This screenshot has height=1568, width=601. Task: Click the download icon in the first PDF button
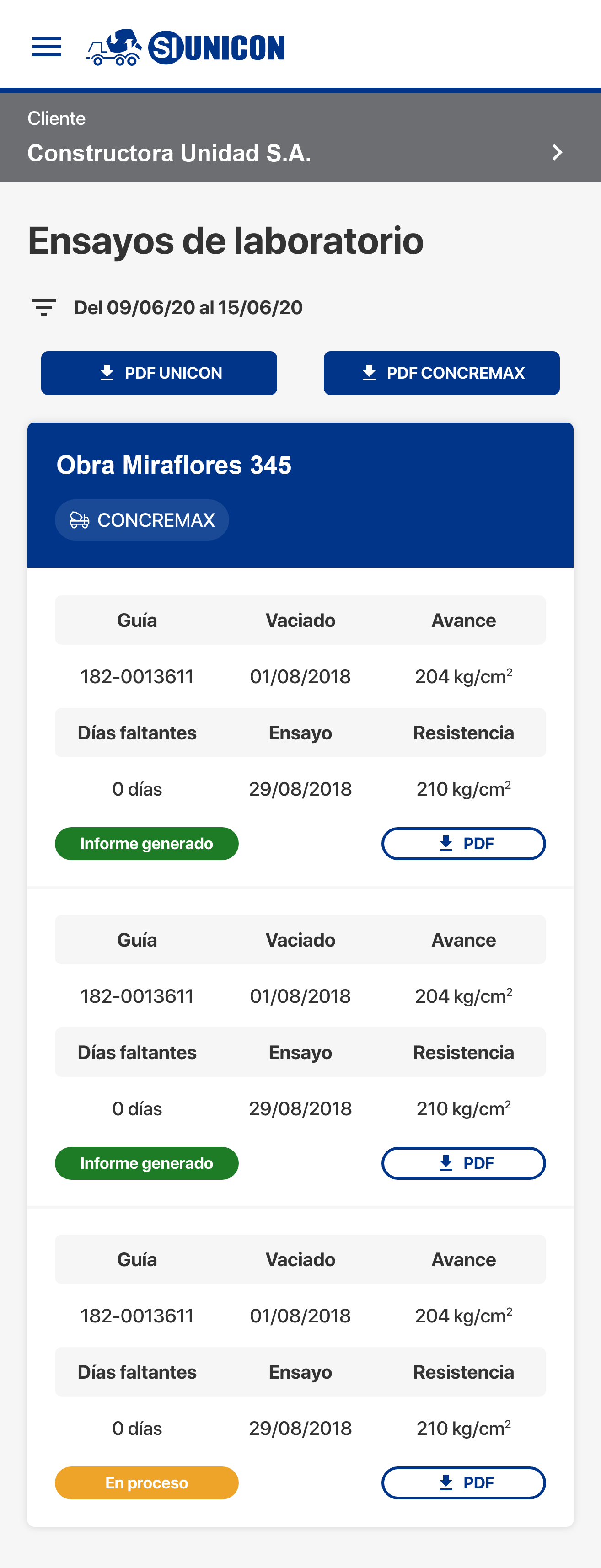(x=446, y=843)
